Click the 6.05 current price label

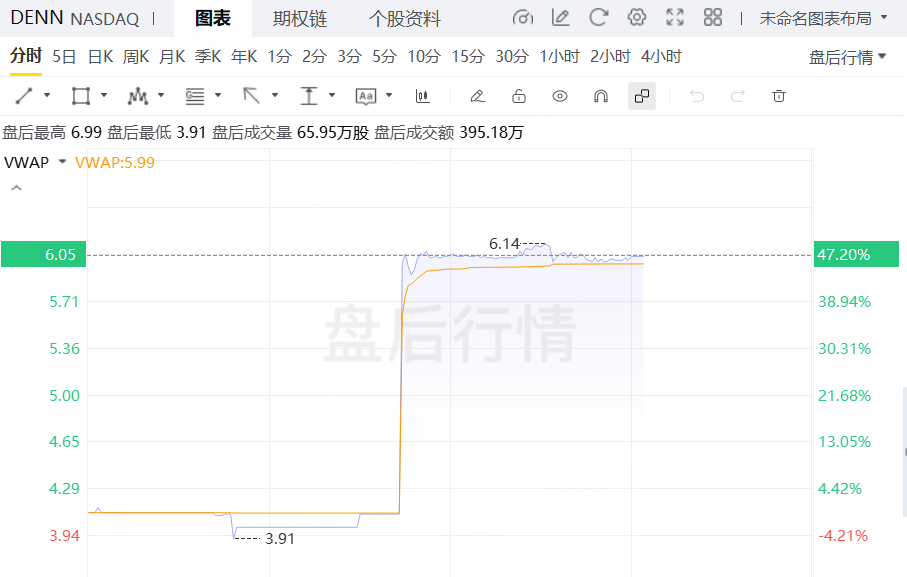click(x=43, y=255)
